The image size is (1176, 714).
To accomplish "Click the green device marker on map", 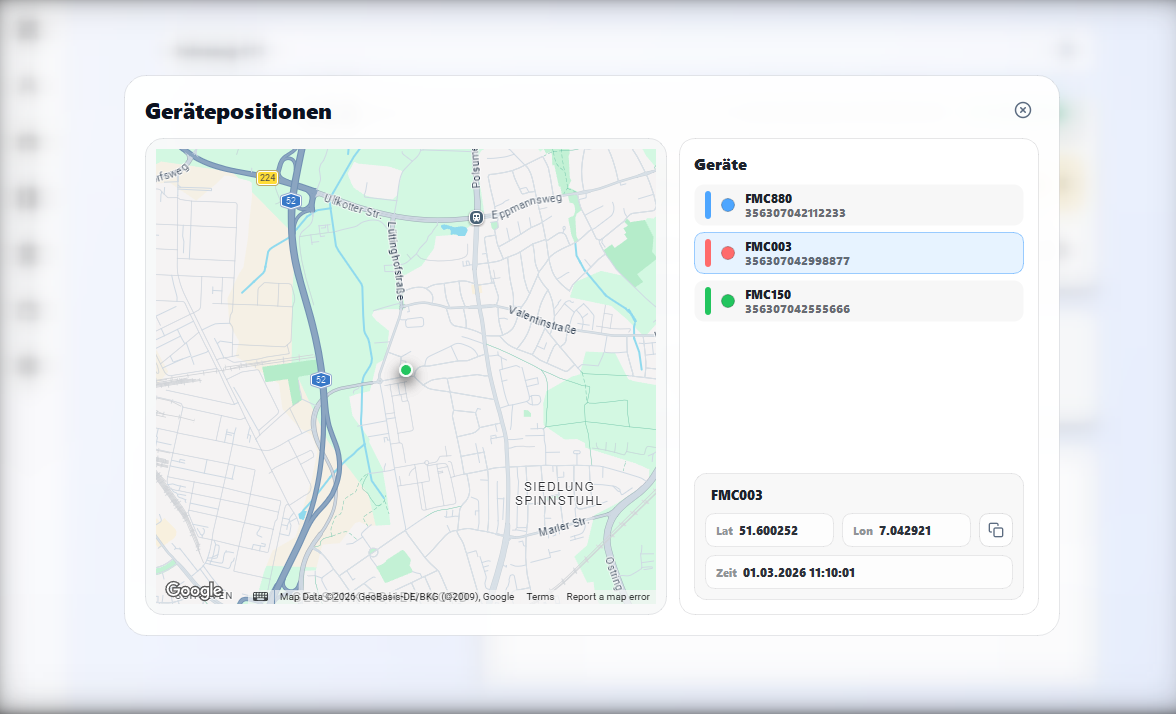I will coord(406,370).
